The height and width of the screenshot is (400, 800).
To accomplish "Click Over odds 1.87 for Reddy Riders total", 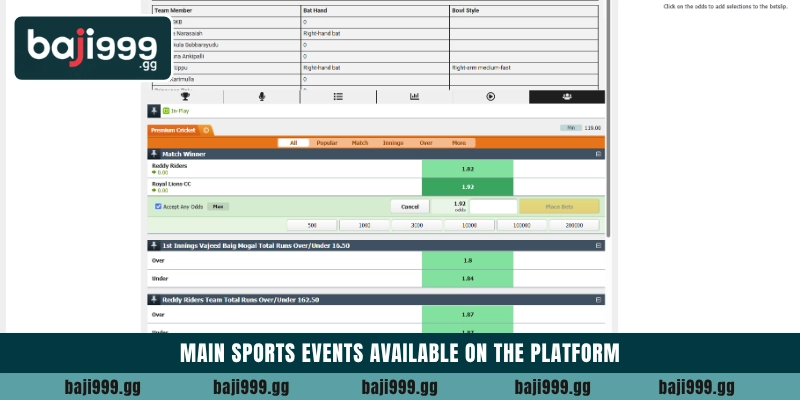I will click(x=467, y=315).
